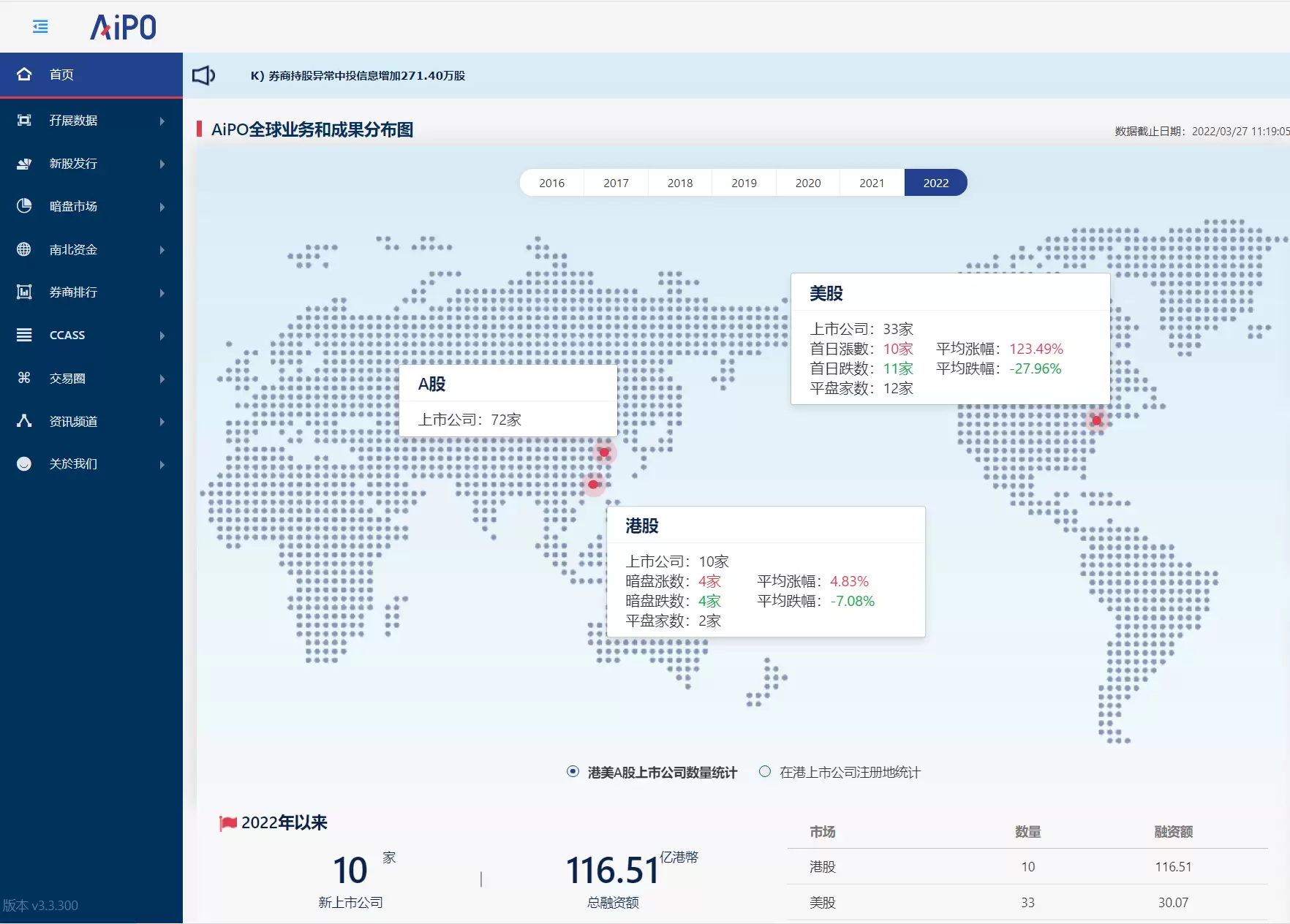This screenshot has height=924, width=1290.
Task: Click the 美股 info card title
Action: pyautogui.click(x=826, y=293)
